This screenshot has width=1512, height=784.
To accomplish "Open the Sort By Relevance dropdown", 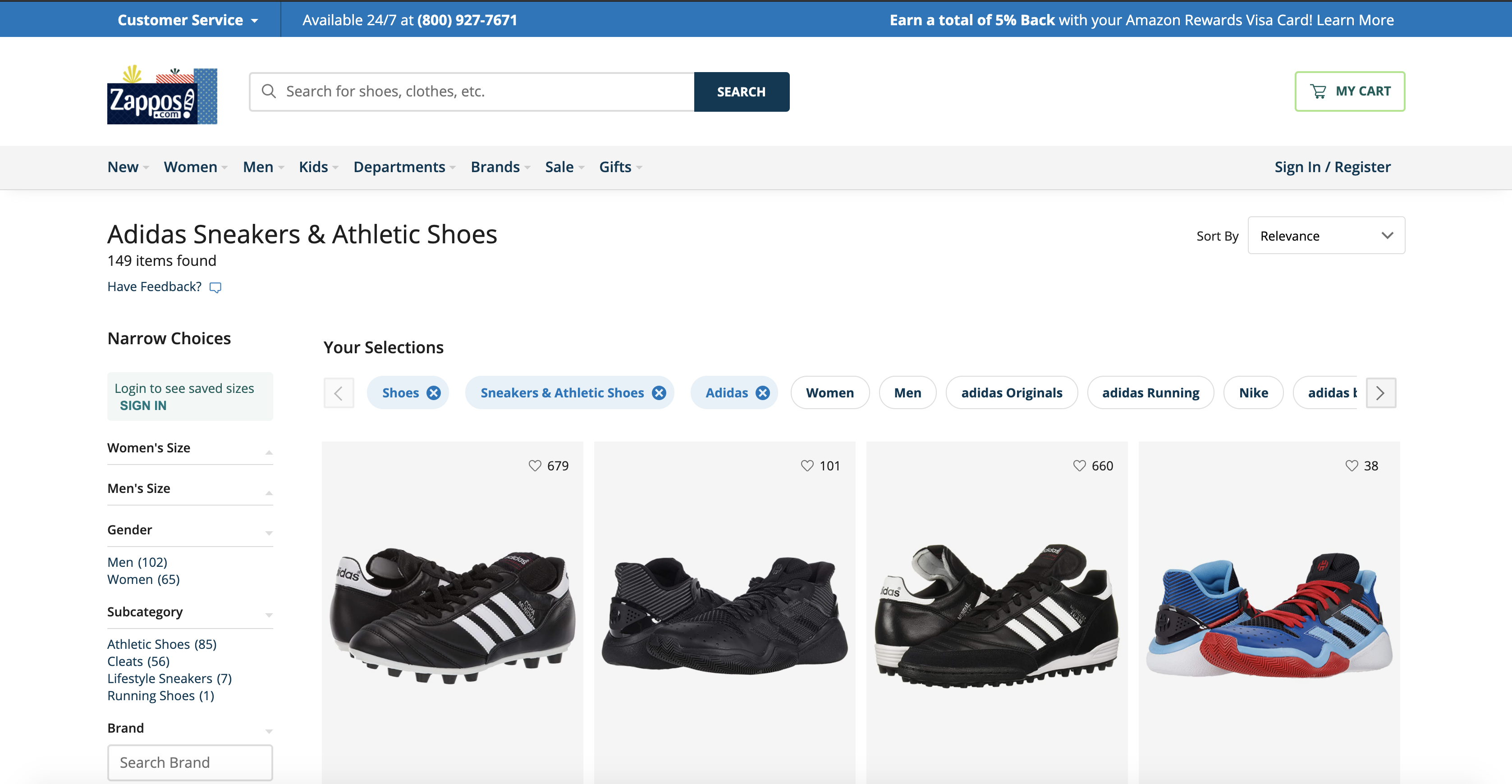I will [x=1326, y=235].
